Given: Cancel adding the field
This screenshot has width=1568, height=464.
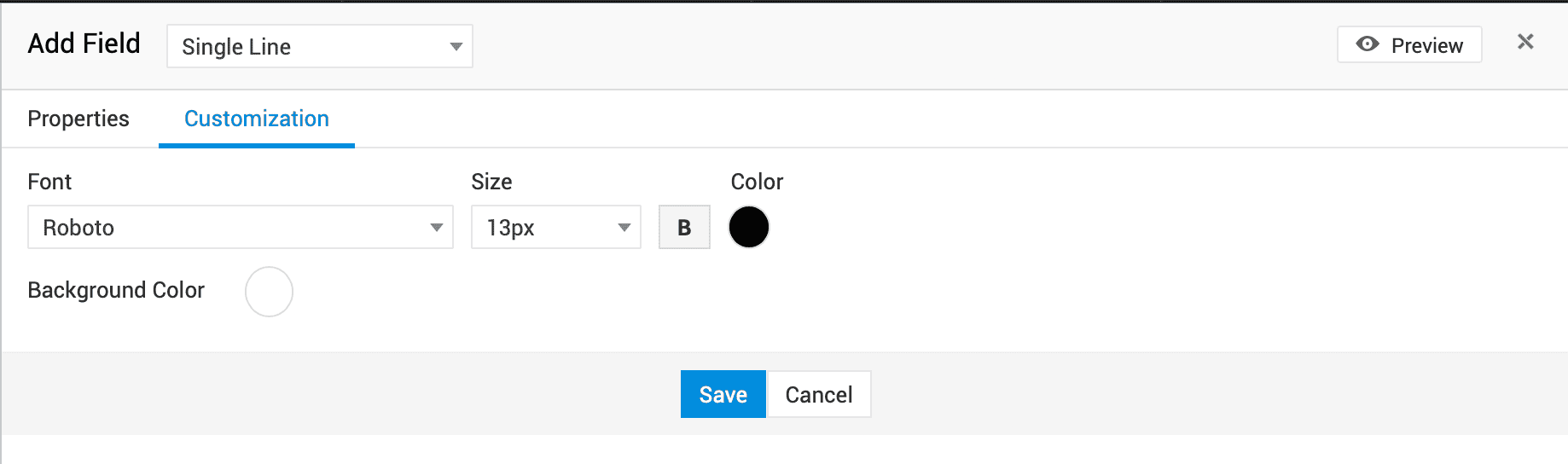Looking at the screenshot, I should tap(819, 394).
